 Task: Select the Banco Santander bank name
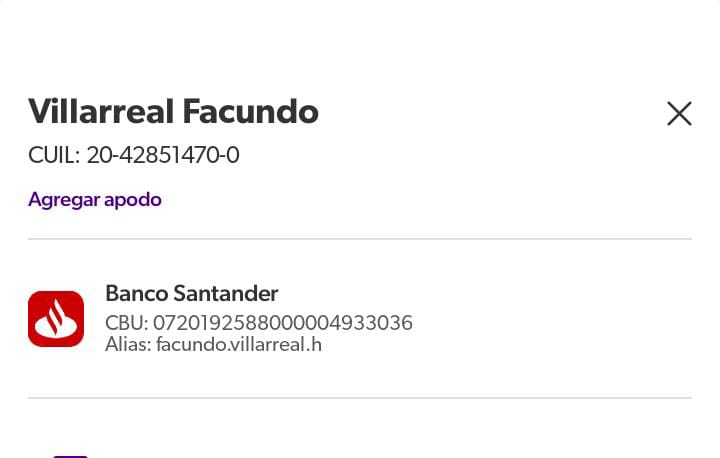(191, 293)
